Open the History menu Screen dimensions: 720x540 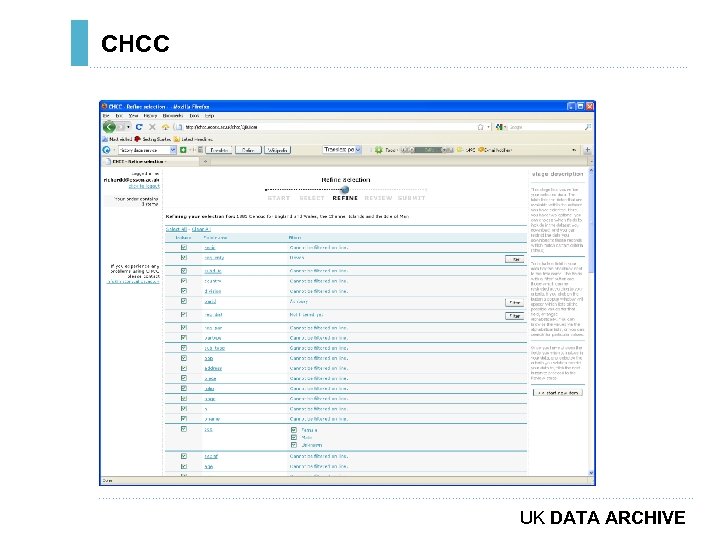pos(150,116)
